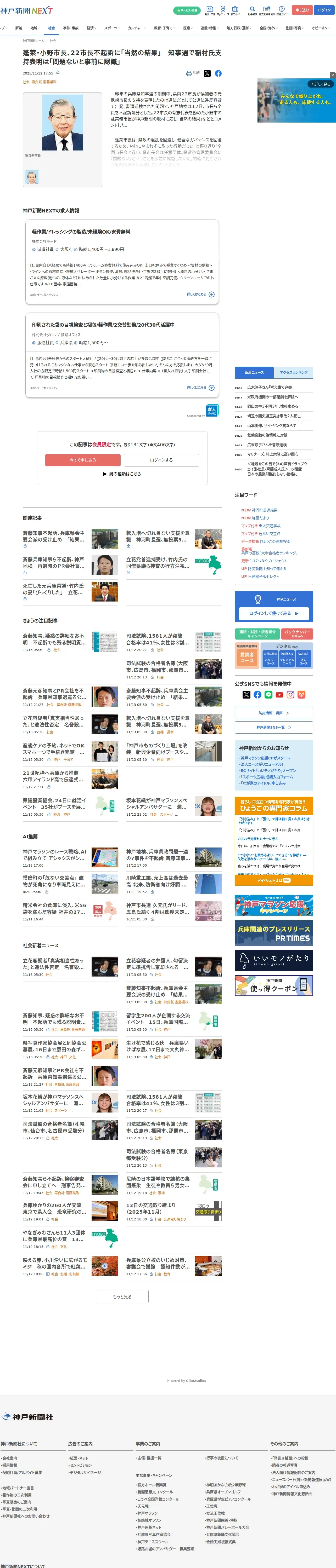Open 神戸マラソン応援キャンペーン banner
The image size is (336, 1568).
tap(274, 905)
